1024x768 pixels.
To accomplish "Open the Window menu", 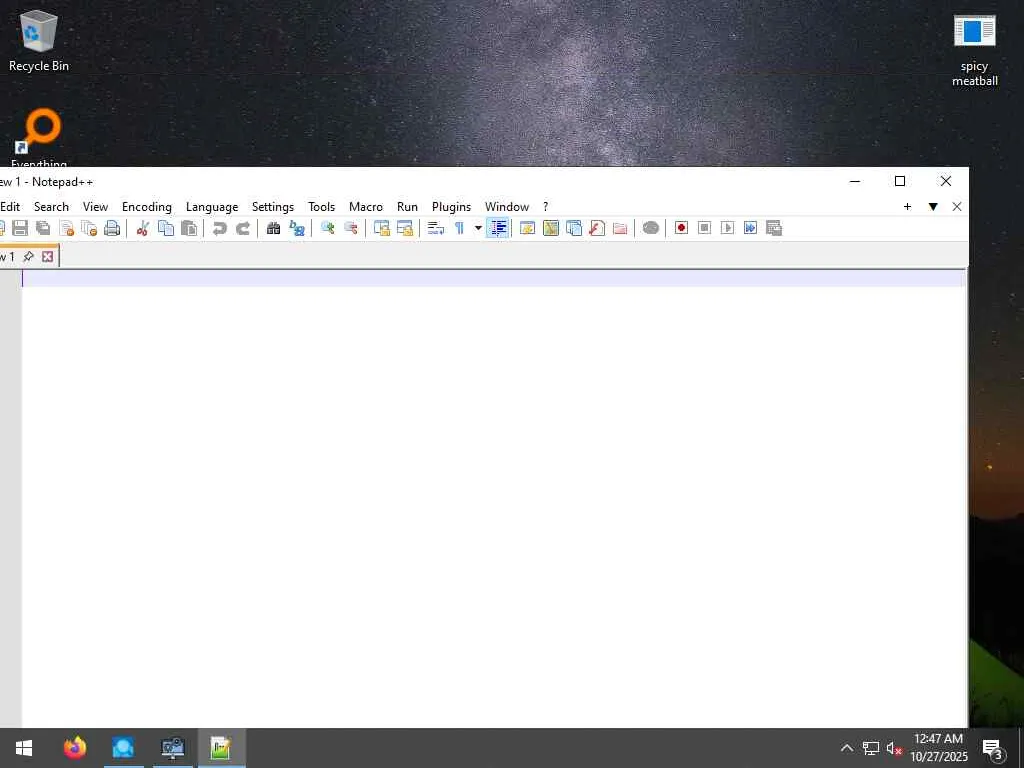I will pos(507,206).
